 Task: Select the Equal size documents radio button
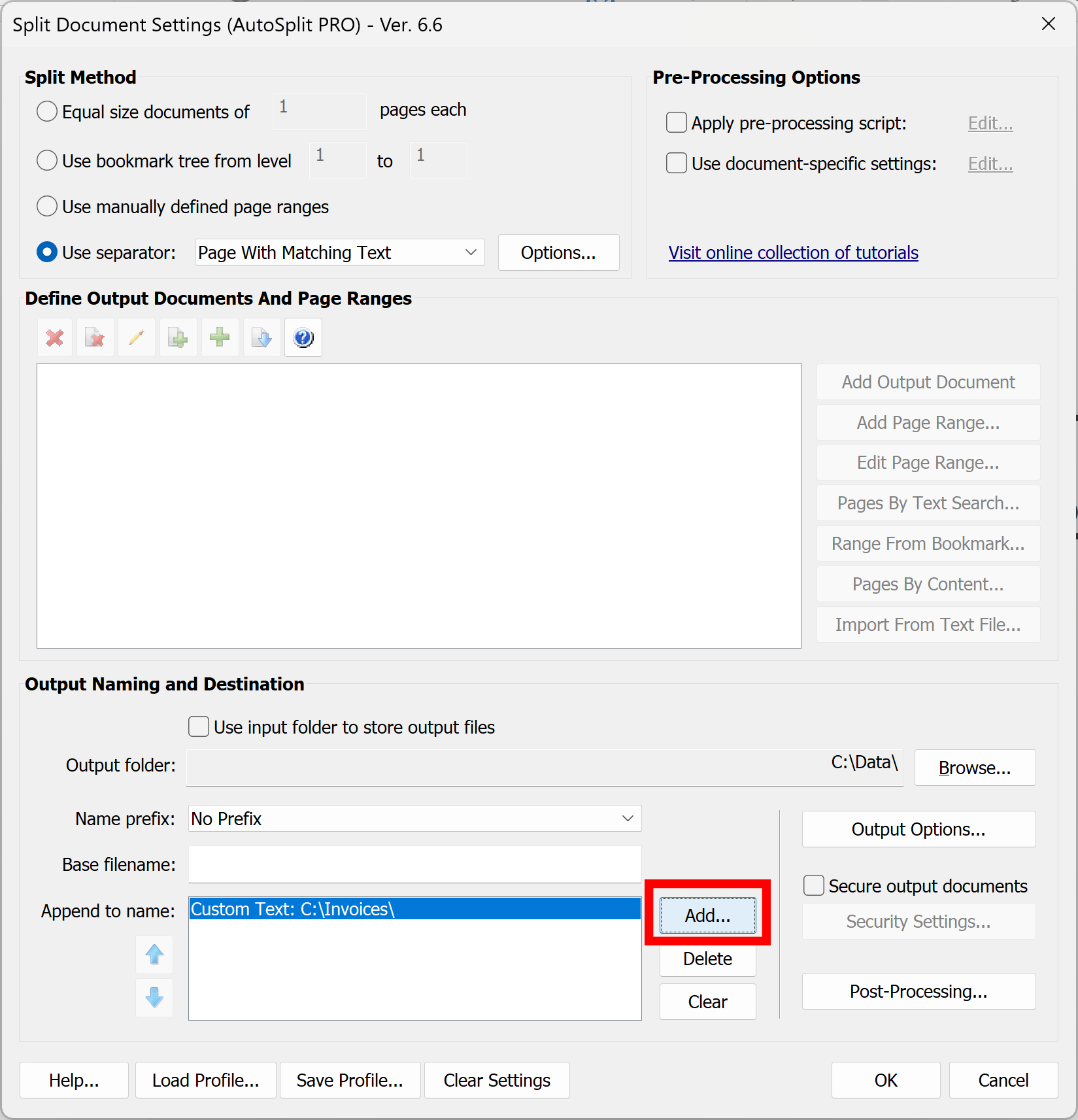coord(46,111)
